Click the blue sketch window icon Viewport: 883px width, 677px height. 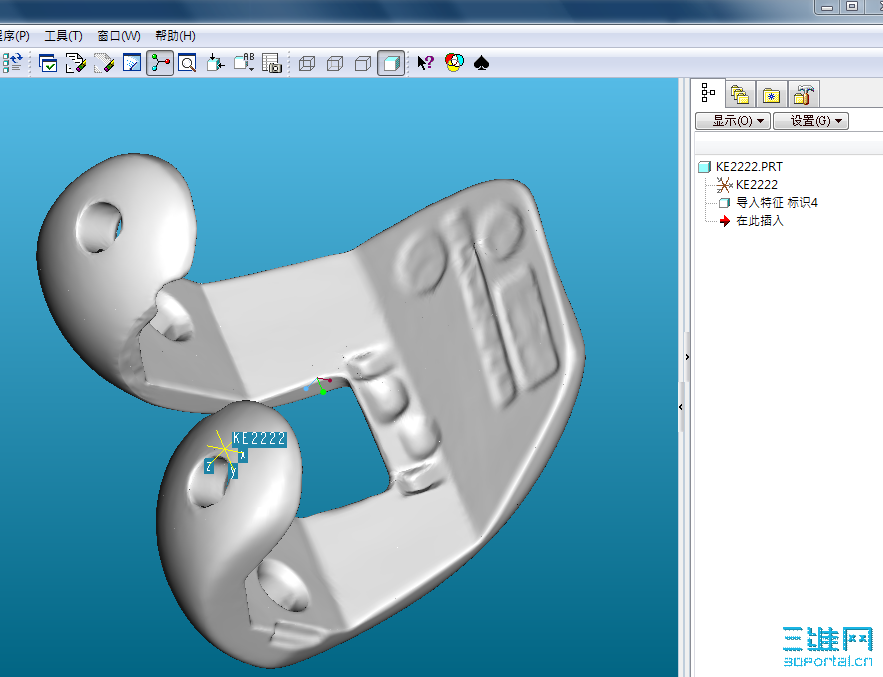tap(132, 63)
